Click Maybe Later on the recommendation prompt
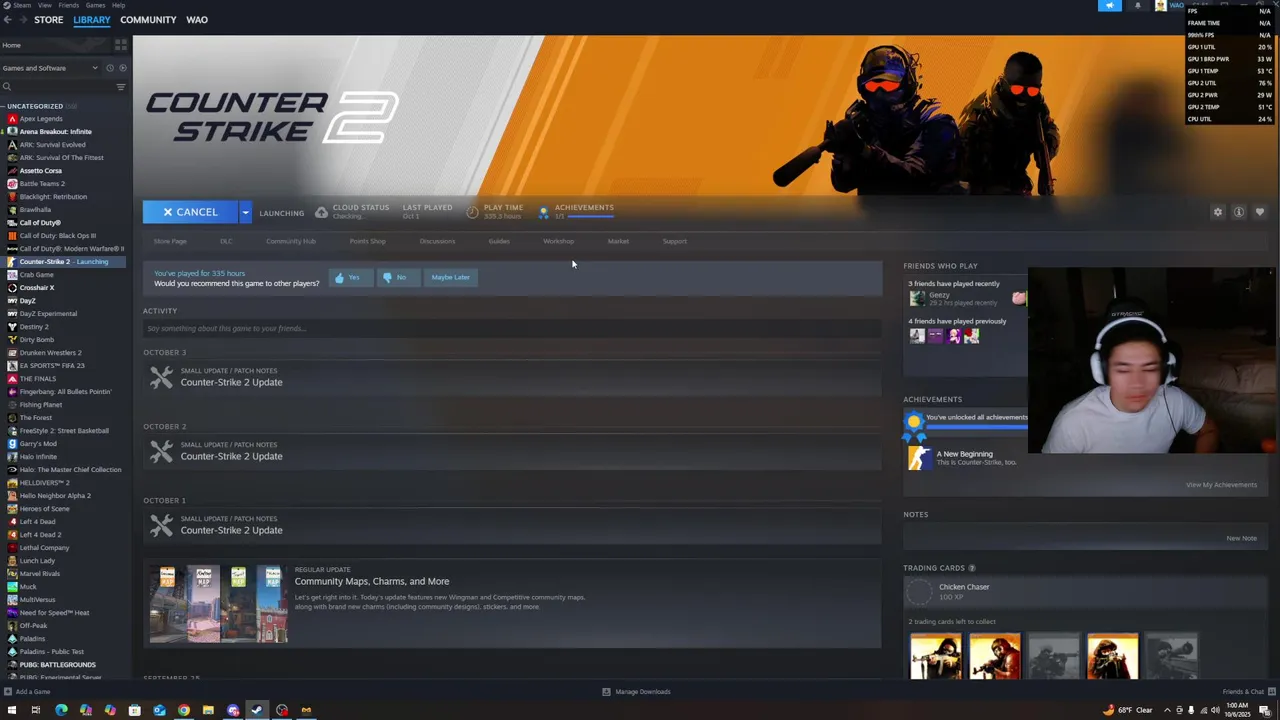 pos(450,277)
